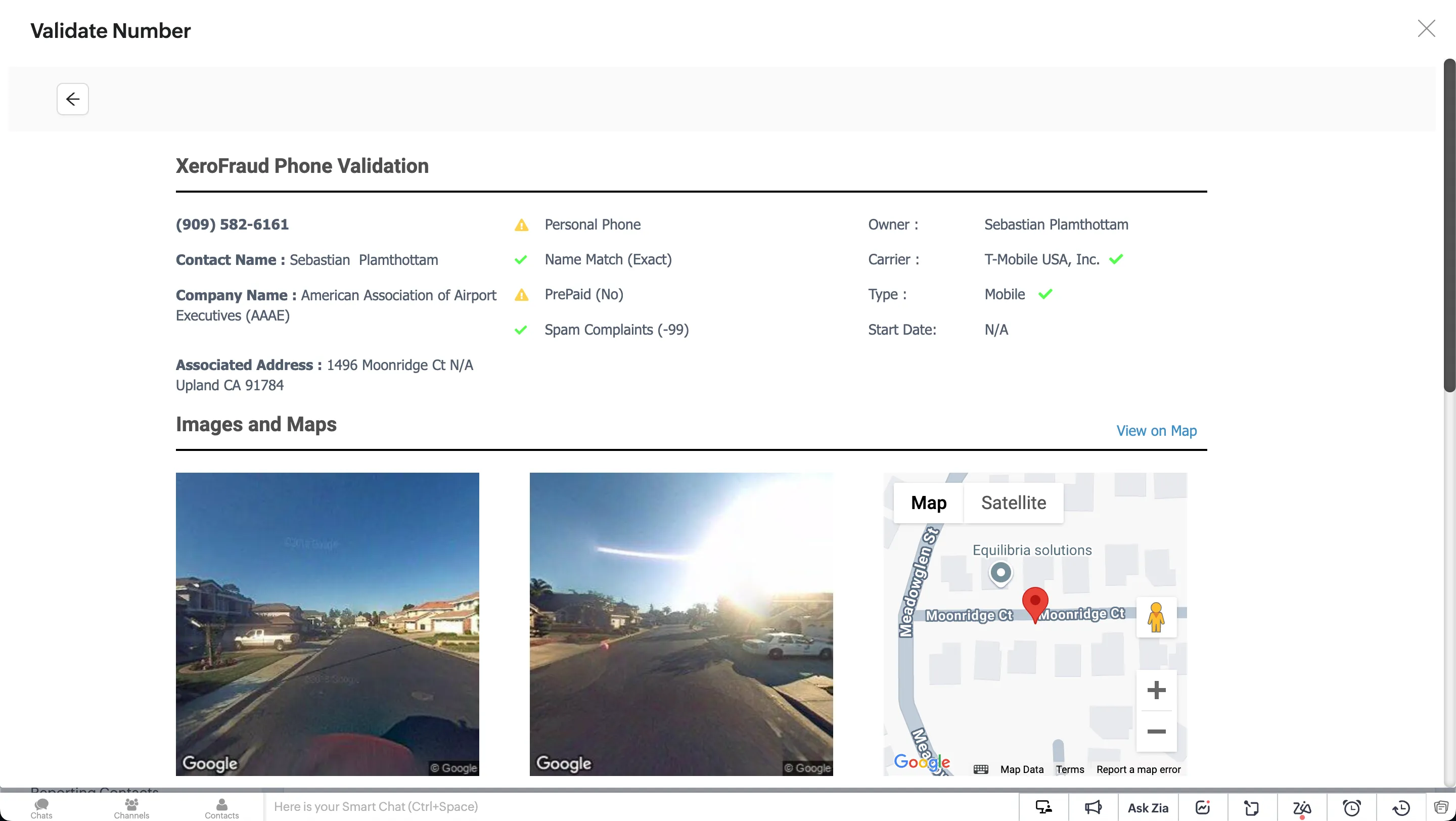Go back using the left arrow button
1456x821 pixels.
(x=72, y=99)
